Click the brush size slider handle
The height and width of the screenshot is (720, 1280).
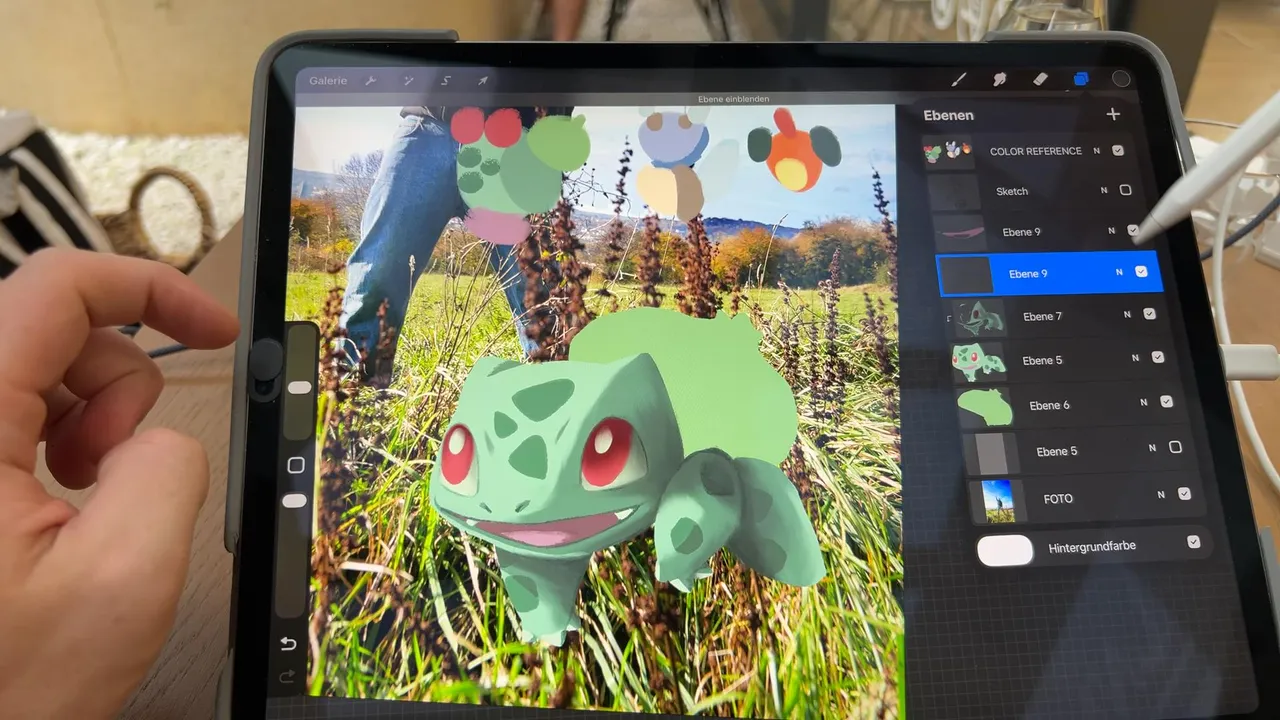coord(299,386)
